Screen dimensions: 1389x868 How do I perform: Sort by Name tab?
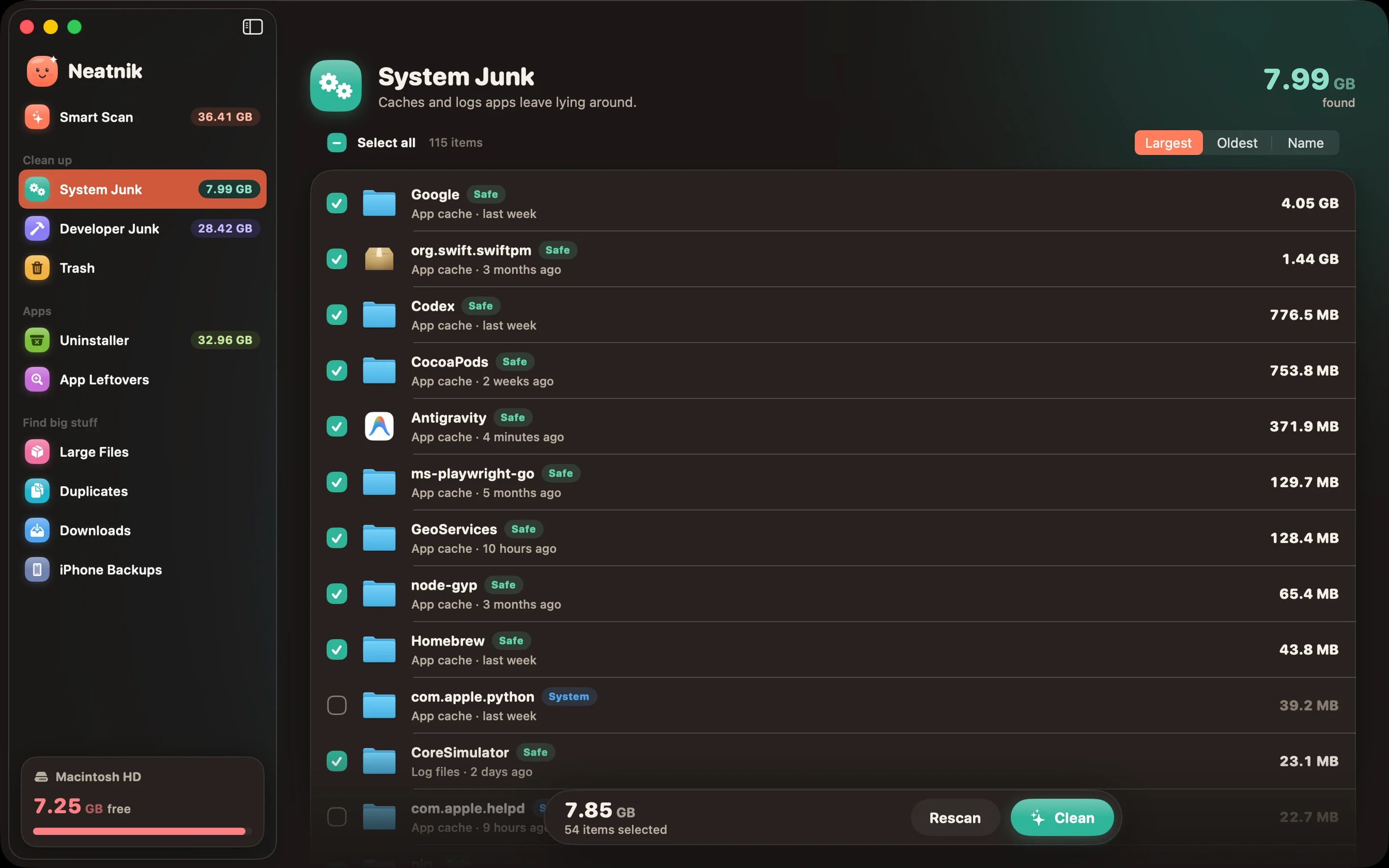click(x=1305, y=143)
